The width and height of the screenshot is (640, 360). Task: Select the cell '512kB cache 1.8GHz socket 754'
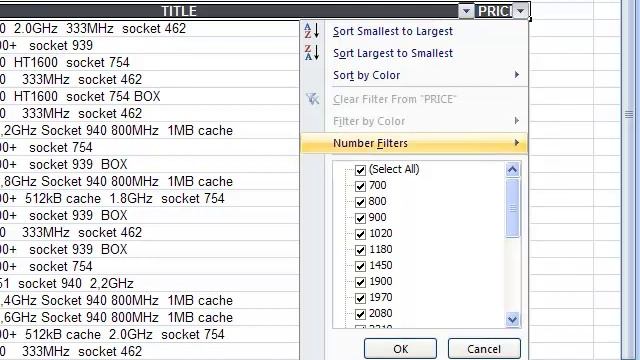pyautogui.click(x=149, y=198)
